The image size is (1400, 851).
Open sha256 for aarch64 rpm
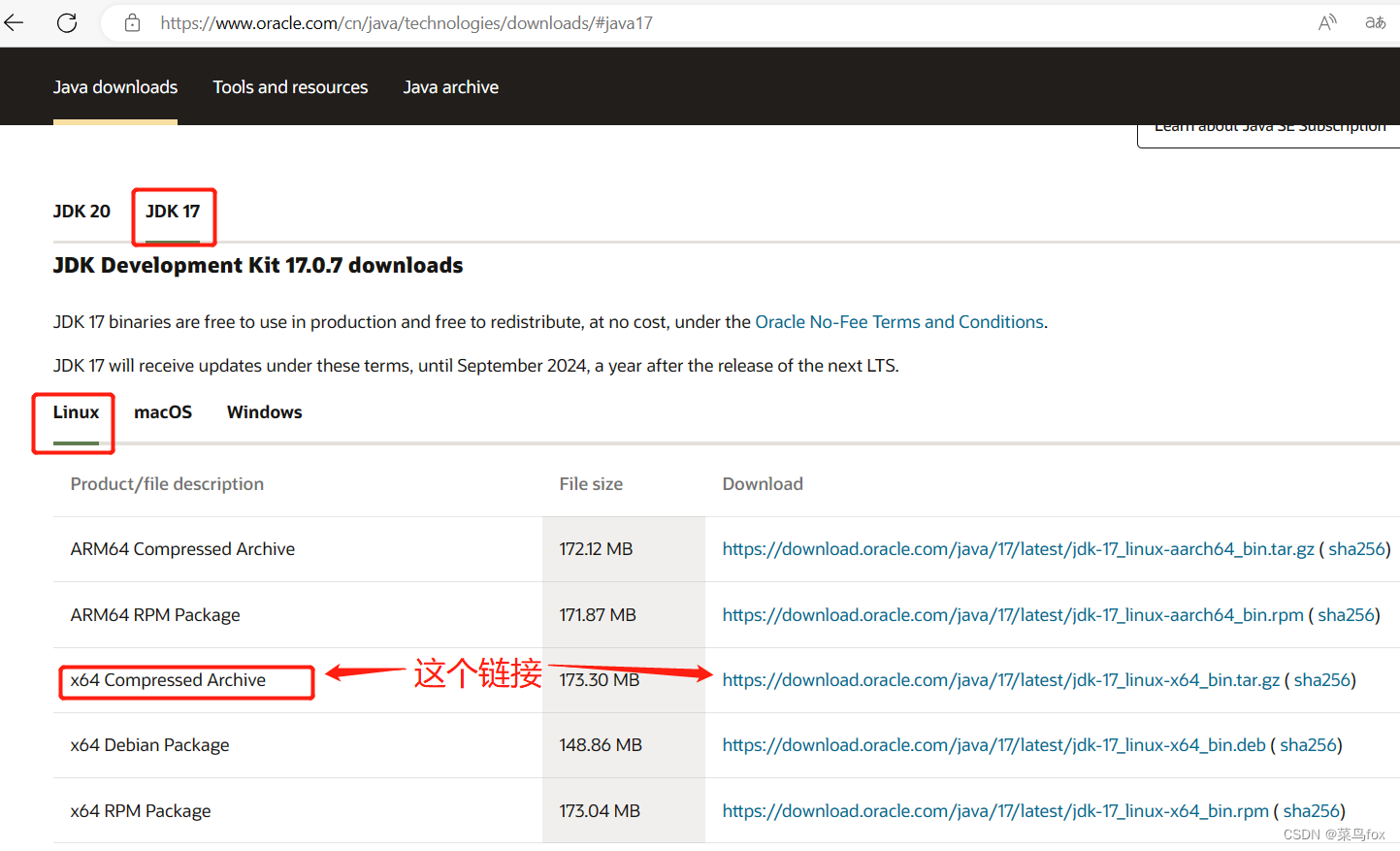click(x=1346, y=615)
